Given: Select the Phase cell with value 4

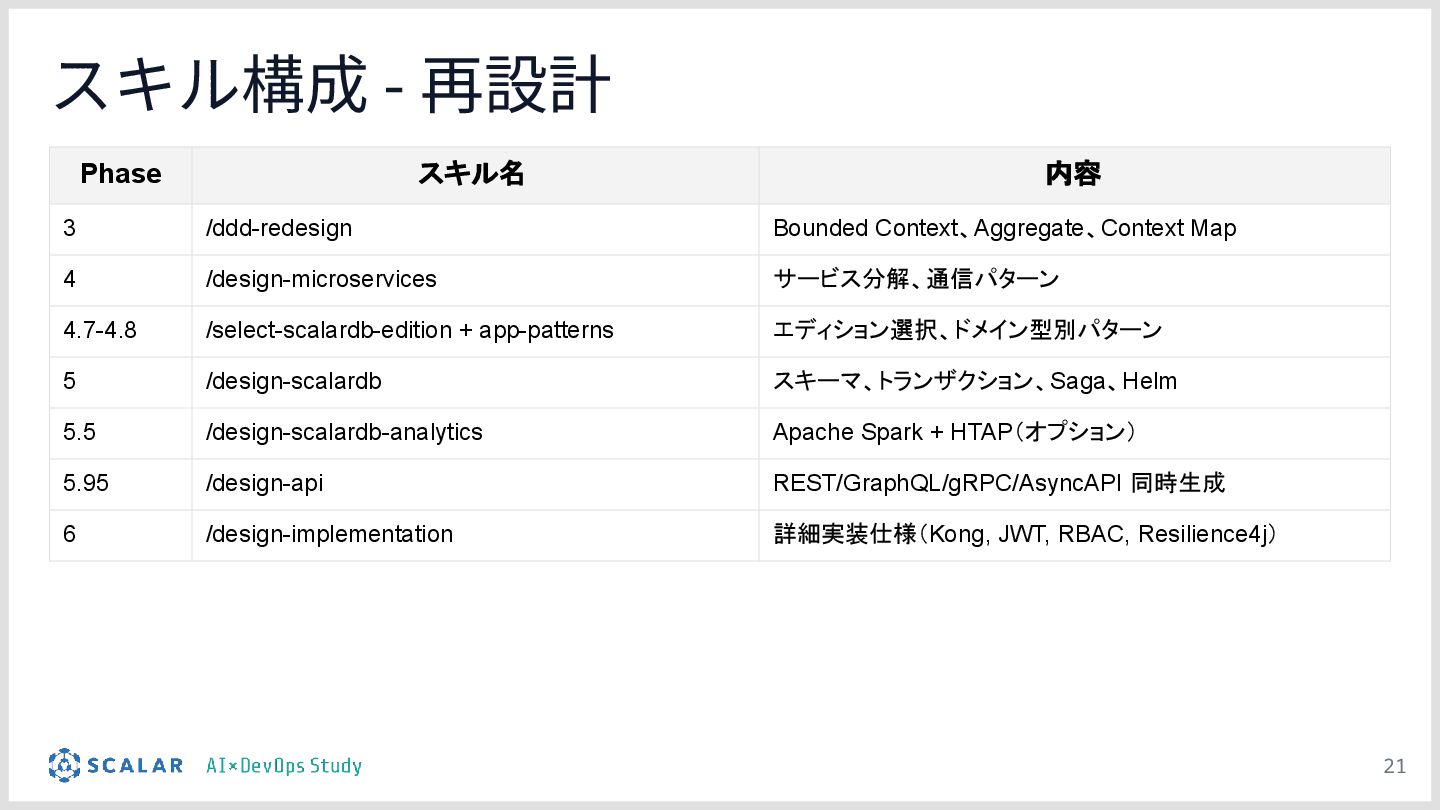Looking at the screenshot, I should point(121,280).
